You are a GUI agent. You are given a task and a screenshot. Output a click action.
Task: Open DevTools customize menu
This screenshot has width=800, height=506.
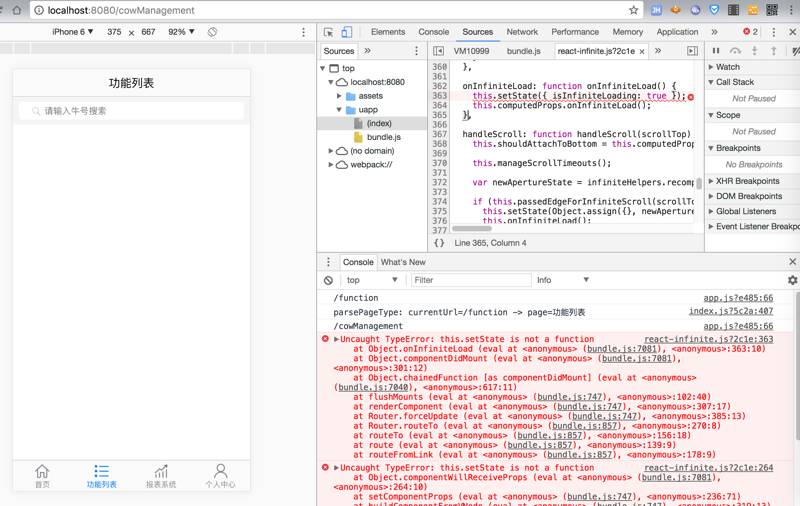tap(773, 32)
